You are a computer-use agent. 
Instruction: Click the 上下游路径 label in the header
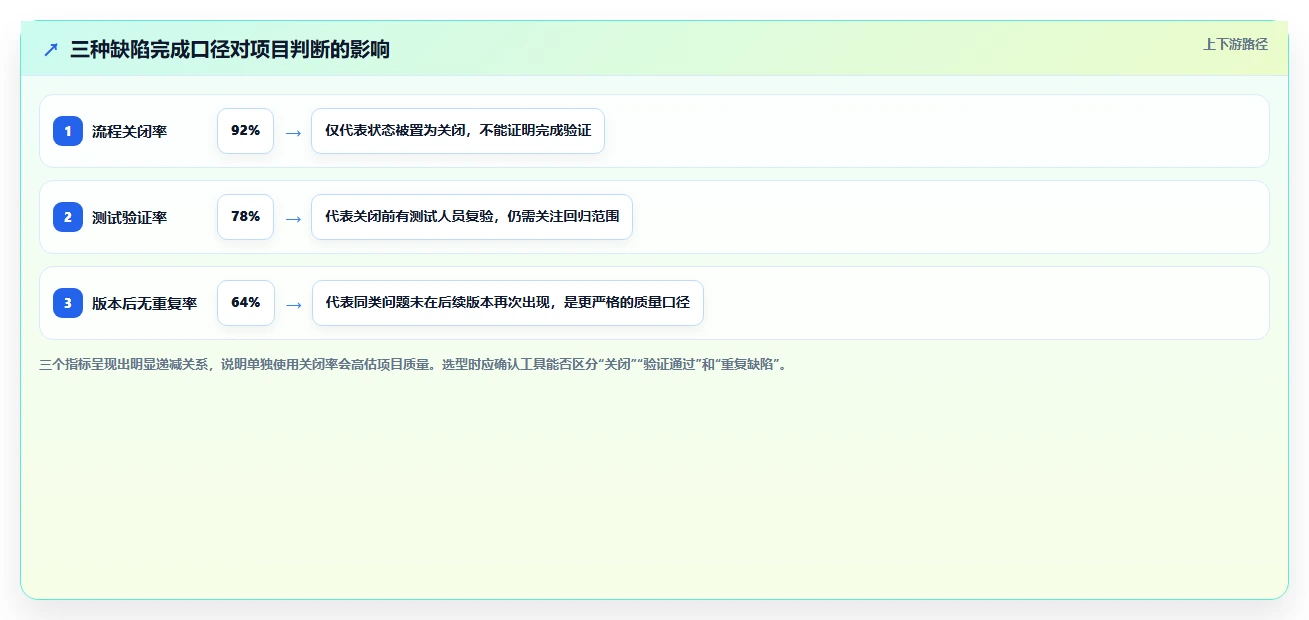point(1235,44)
